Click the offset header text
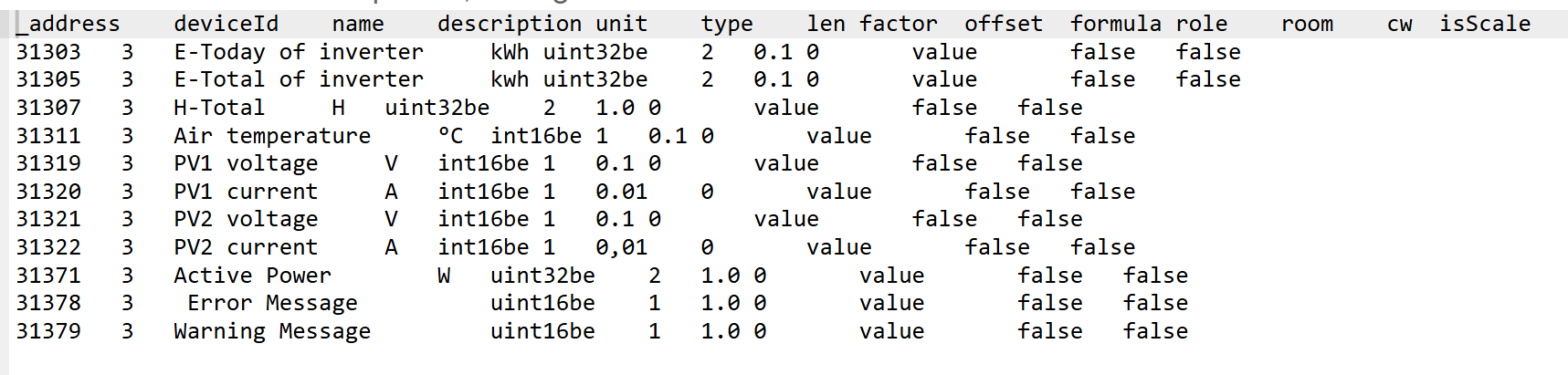1568x375 pixels. tap(1003, 24)
